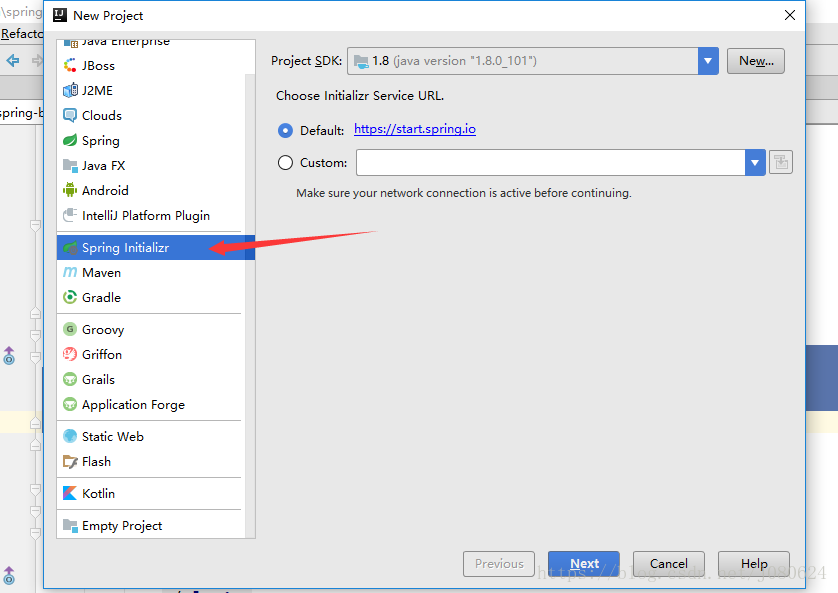Click New... SDK button
Viewport: 838px width, 593px height.
tap(756, 61)
